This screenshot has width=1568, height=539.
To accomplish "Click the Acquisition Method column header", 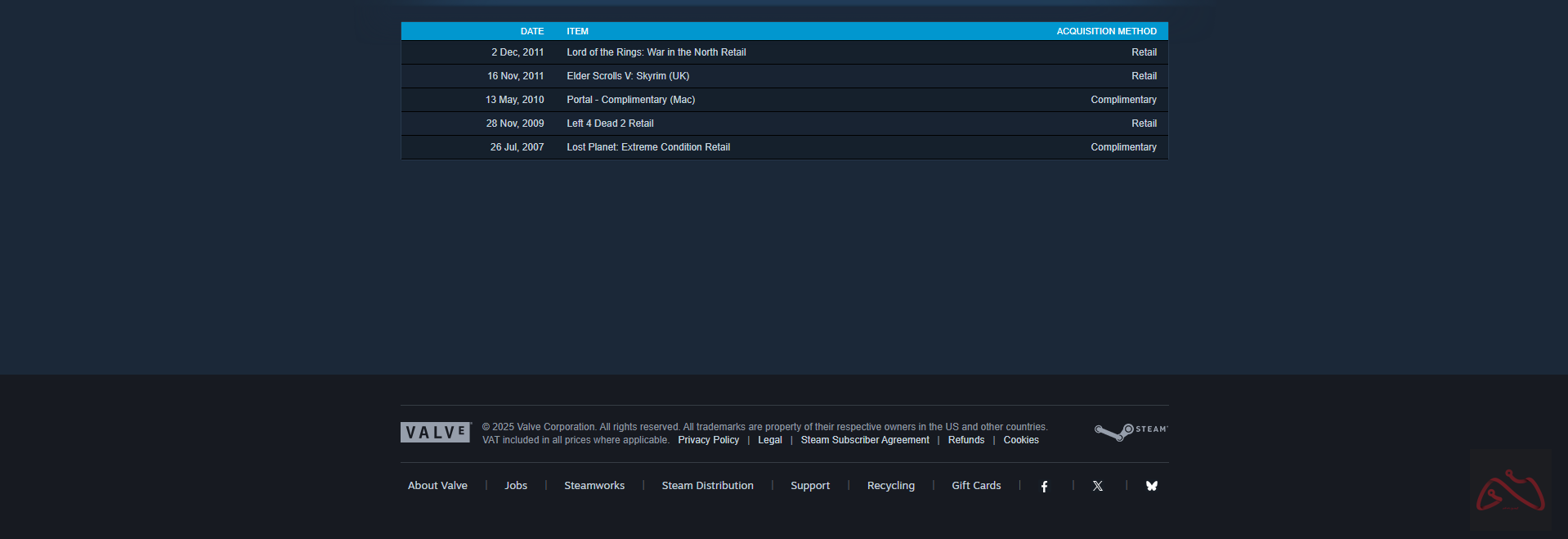I will point(1106,31).
